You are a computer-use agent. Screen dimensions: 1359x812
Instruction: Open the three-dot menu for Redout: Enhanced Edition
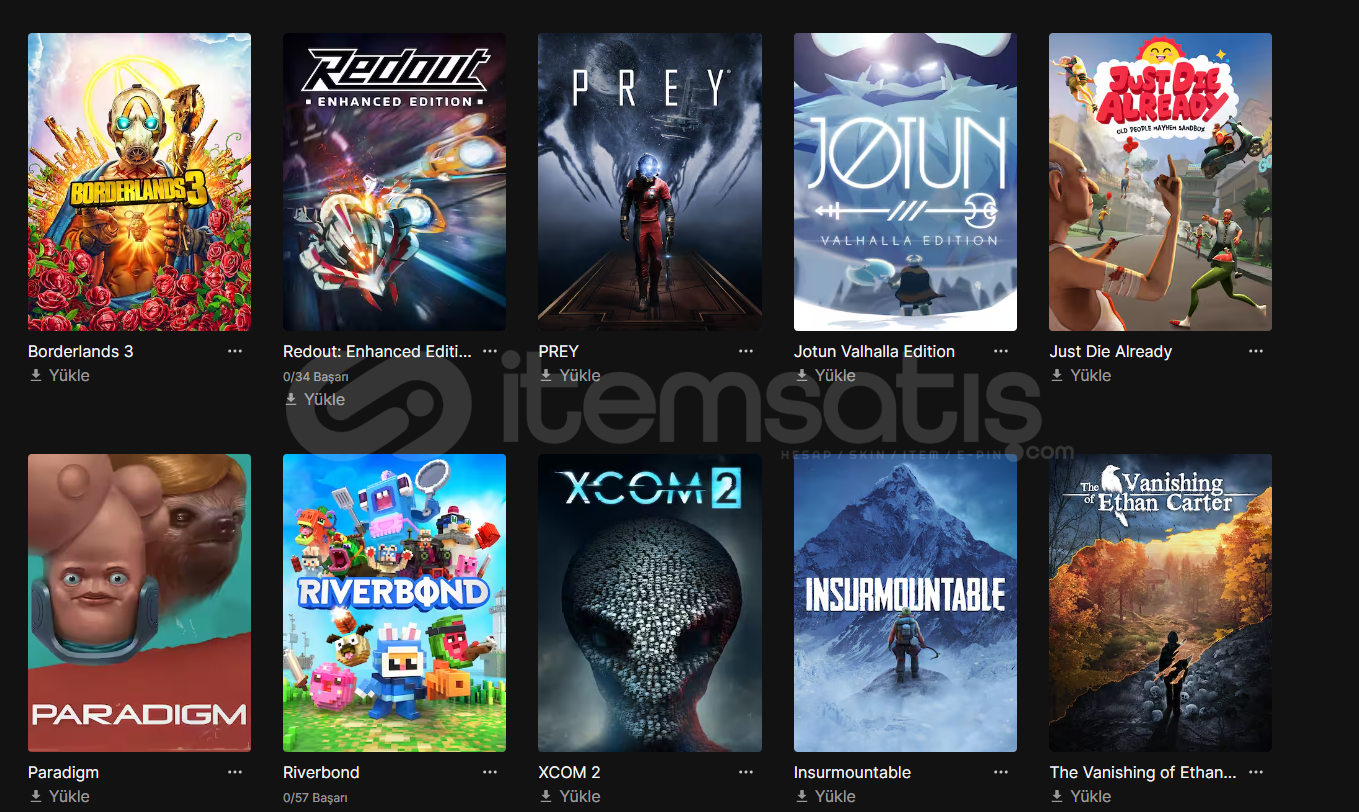click(x=490, y=351)
